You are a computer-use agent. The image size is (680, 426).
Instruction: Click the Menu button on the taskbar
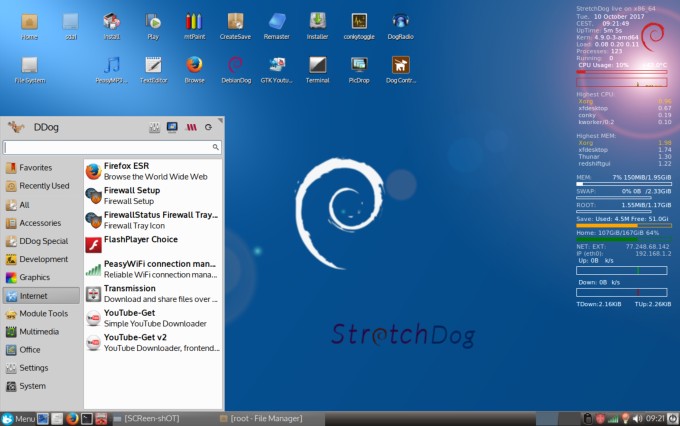click(19, 418)
